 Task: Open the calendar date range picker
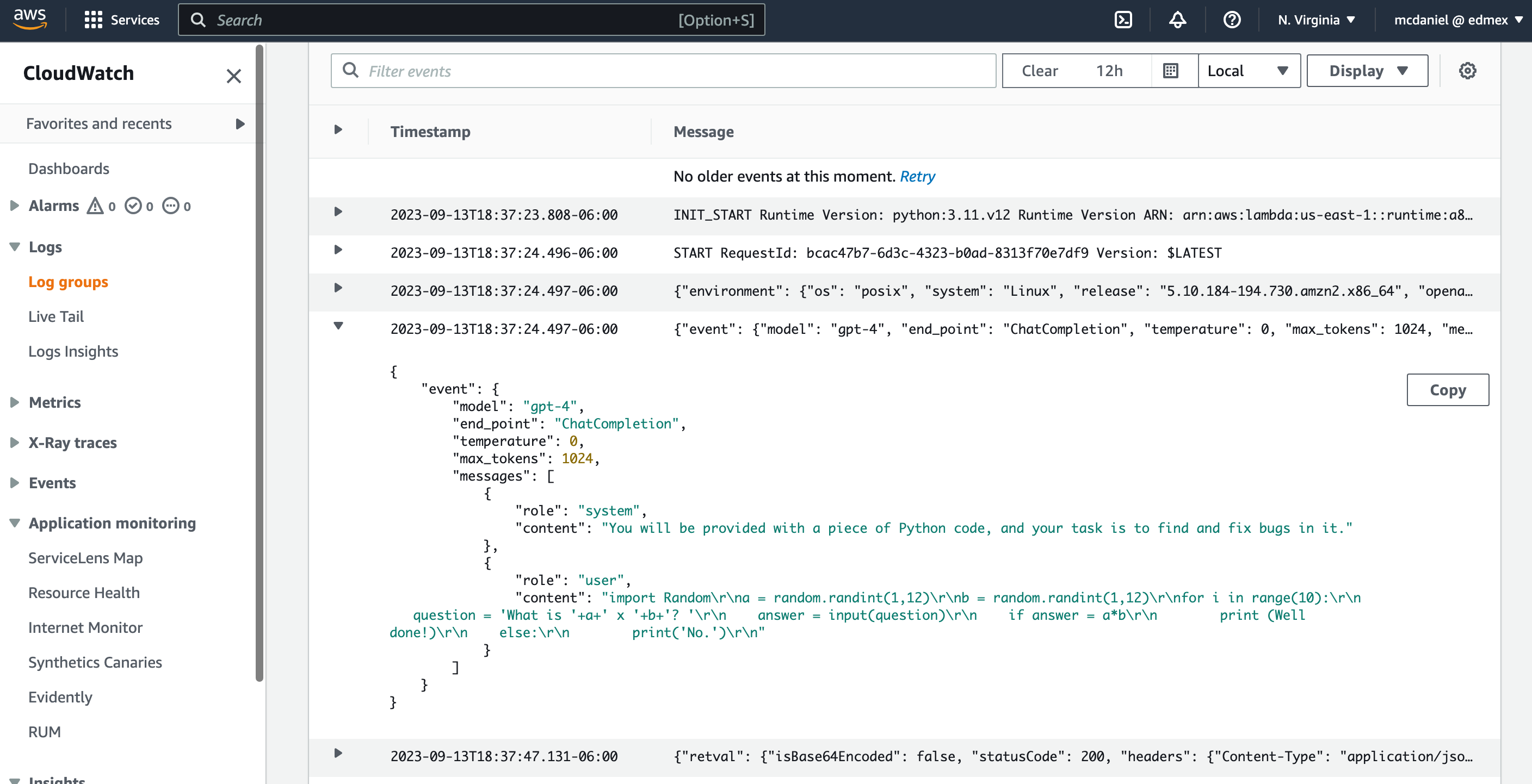(1170, 71)
